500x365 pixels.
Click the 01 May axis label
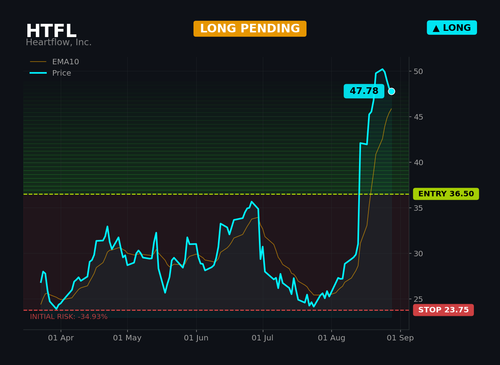(x=127, y=338)
